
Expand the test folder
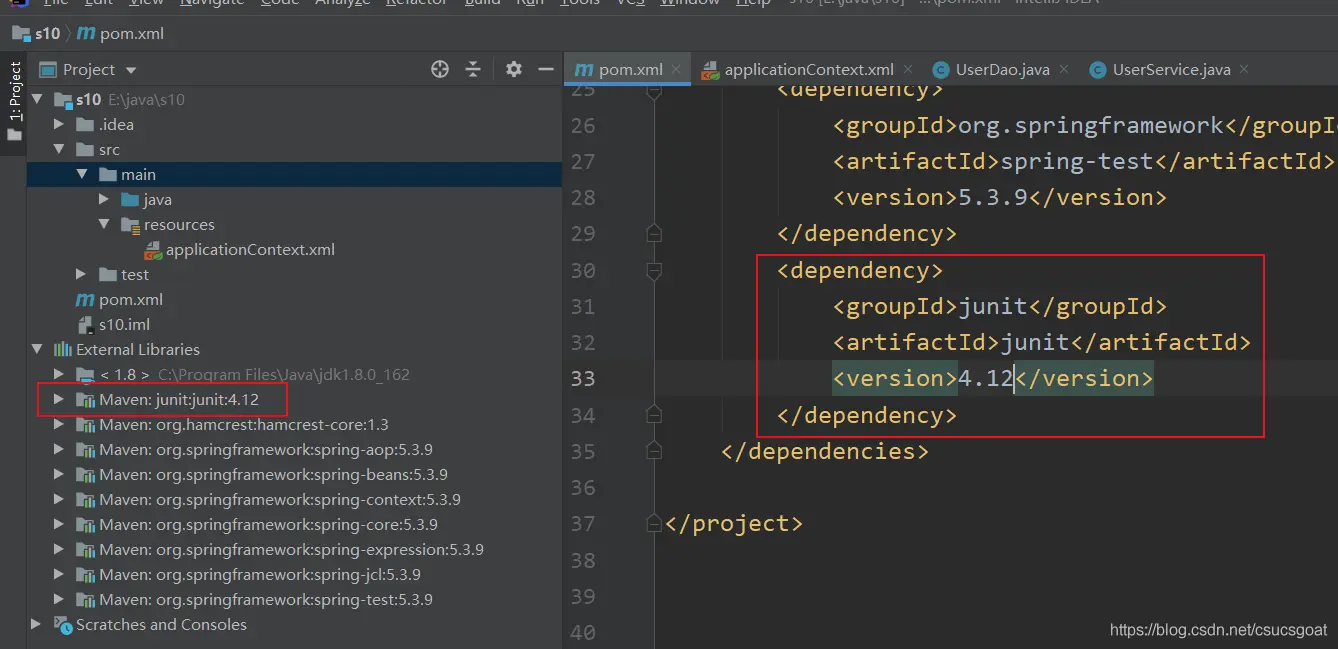82,275
